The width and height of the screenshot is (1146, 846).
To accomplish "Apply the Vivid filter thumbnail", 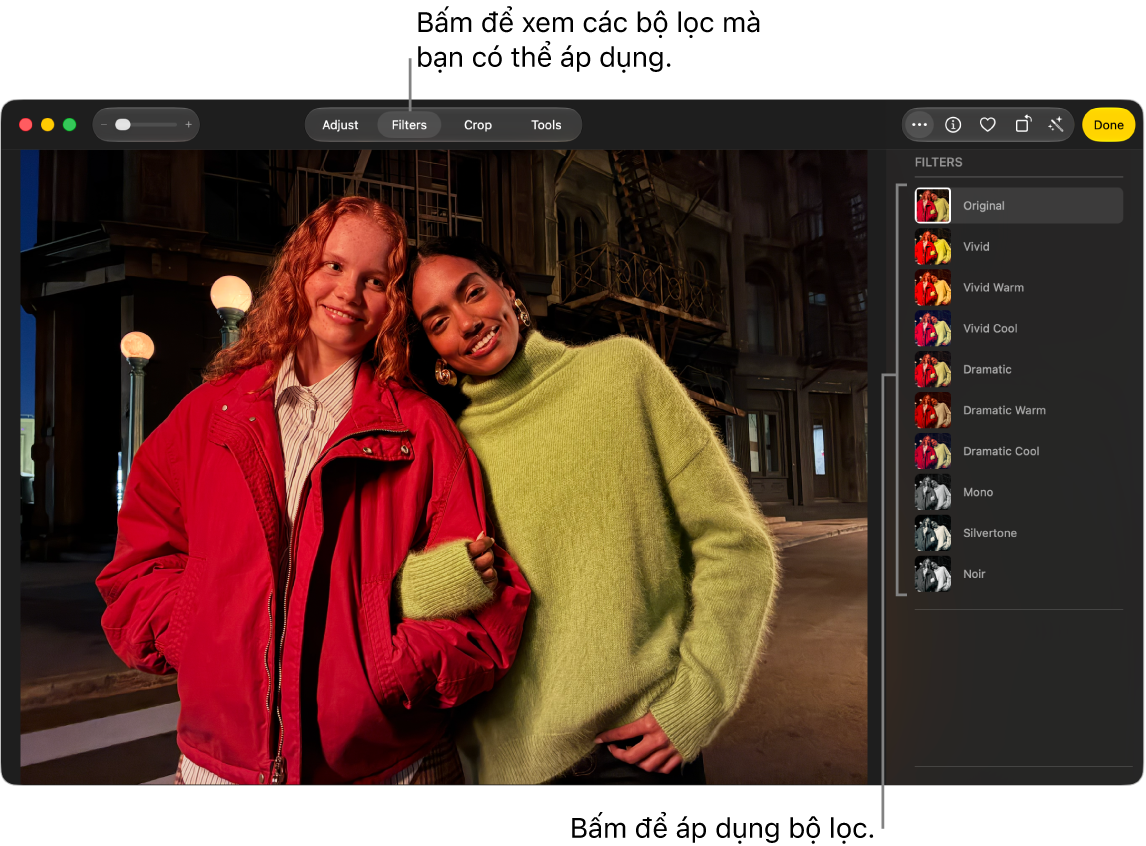I will [x=933, y=246].
